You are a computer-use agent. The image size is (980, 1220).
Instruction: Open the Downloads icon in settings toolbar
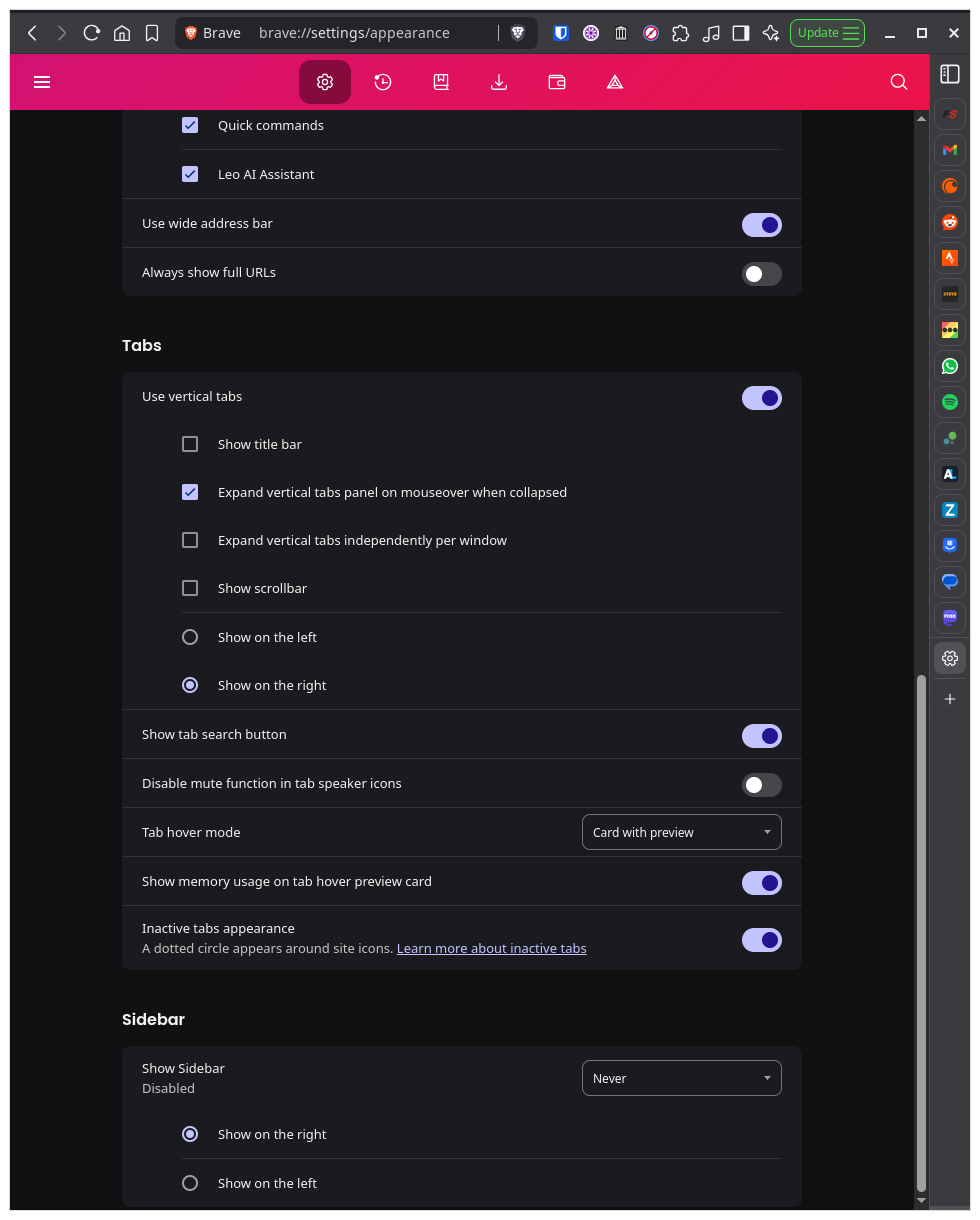coord(499,82)
